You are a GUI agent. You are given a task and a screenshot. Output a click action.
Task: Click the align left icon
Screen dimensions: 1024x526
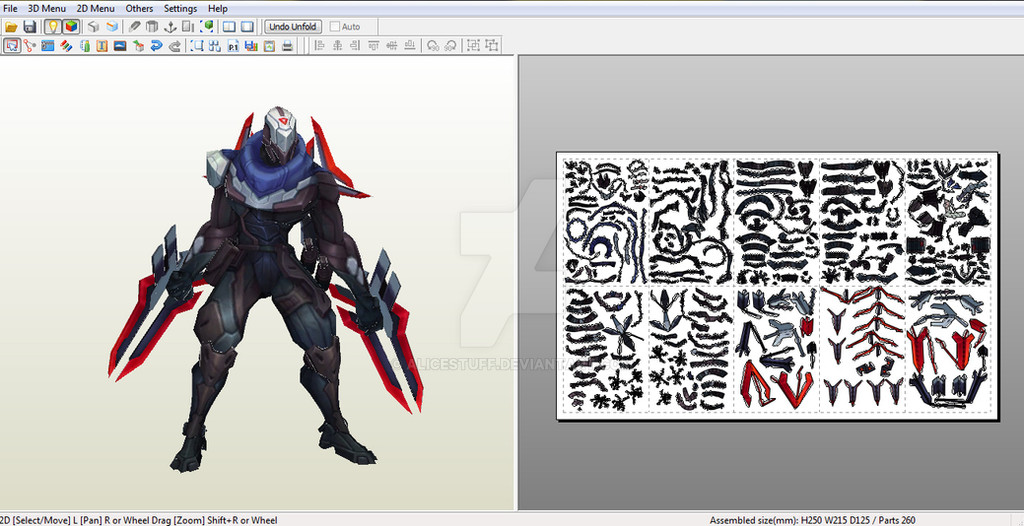pyautogui.click(x=319, y=46)
